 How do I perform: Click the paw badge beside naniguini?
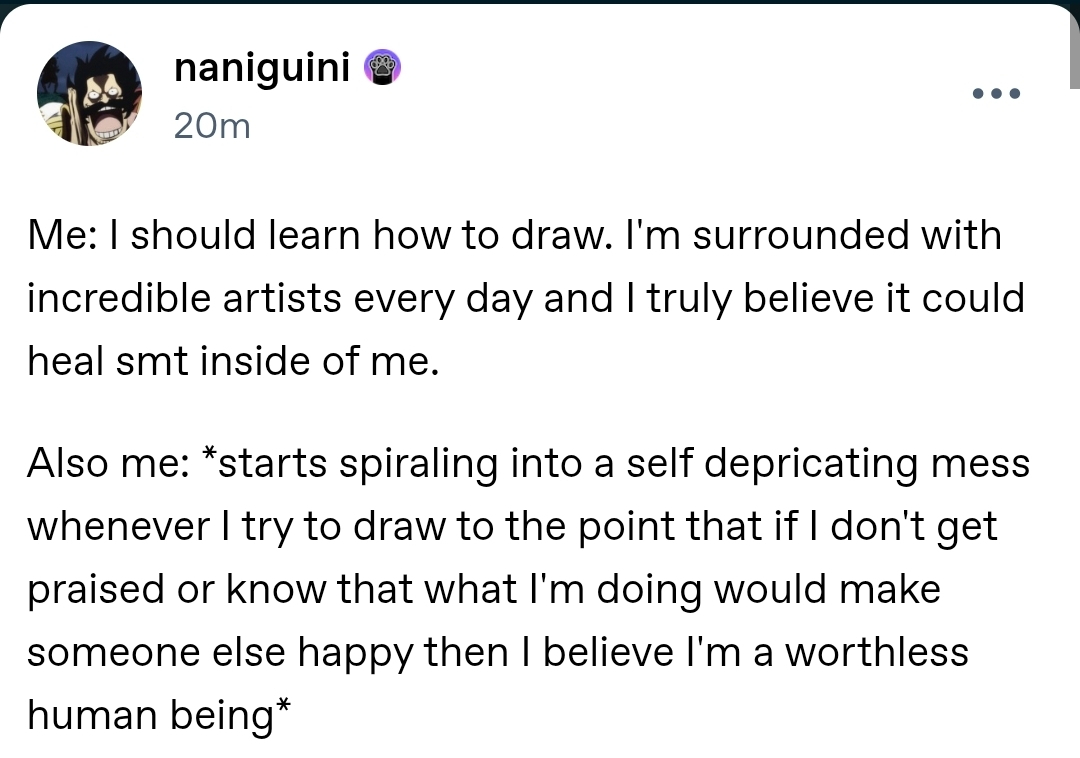pyautogui.click(x=384, y=68)
